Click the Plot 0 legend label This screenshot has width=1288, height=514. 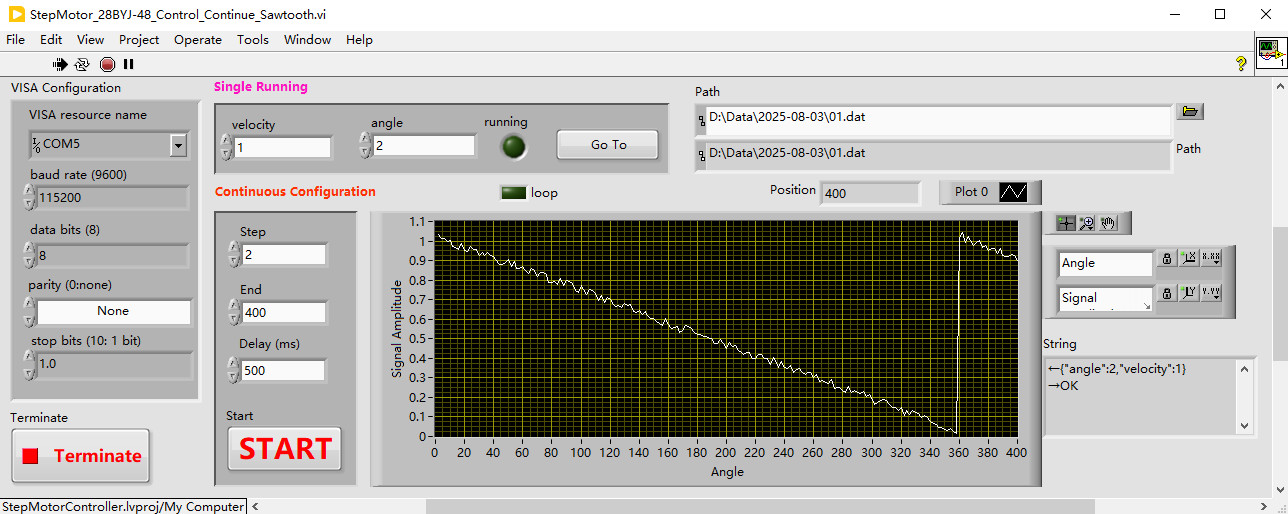click(971, 192)
